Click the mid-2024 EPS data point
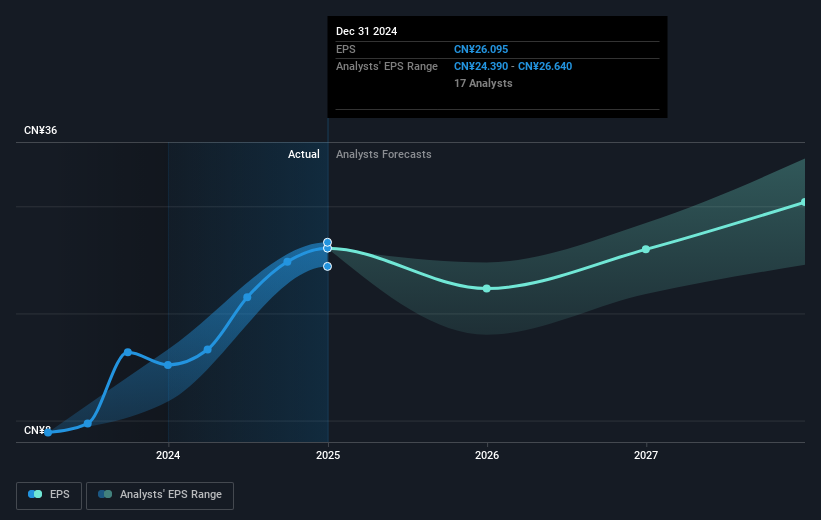Viewport: 821px width, 520px height. click(247, 297)
